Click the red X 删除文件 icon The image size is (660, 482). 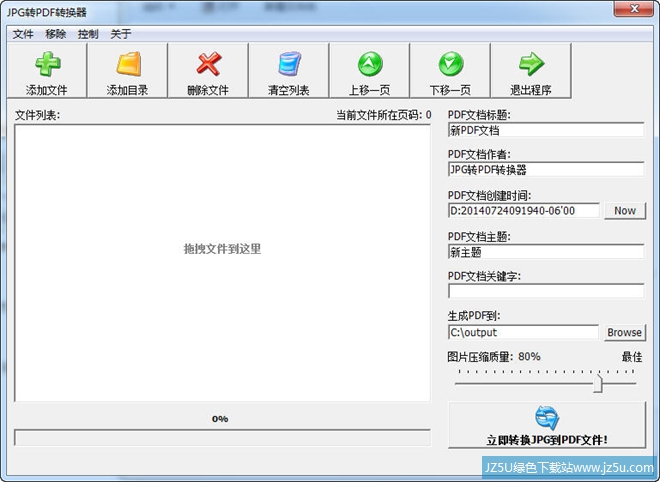coord(209,64)
